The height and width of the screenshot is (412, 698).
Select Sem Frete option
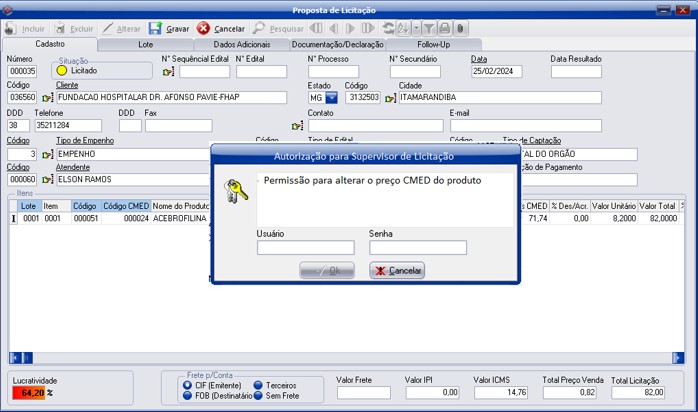point(258,395)
